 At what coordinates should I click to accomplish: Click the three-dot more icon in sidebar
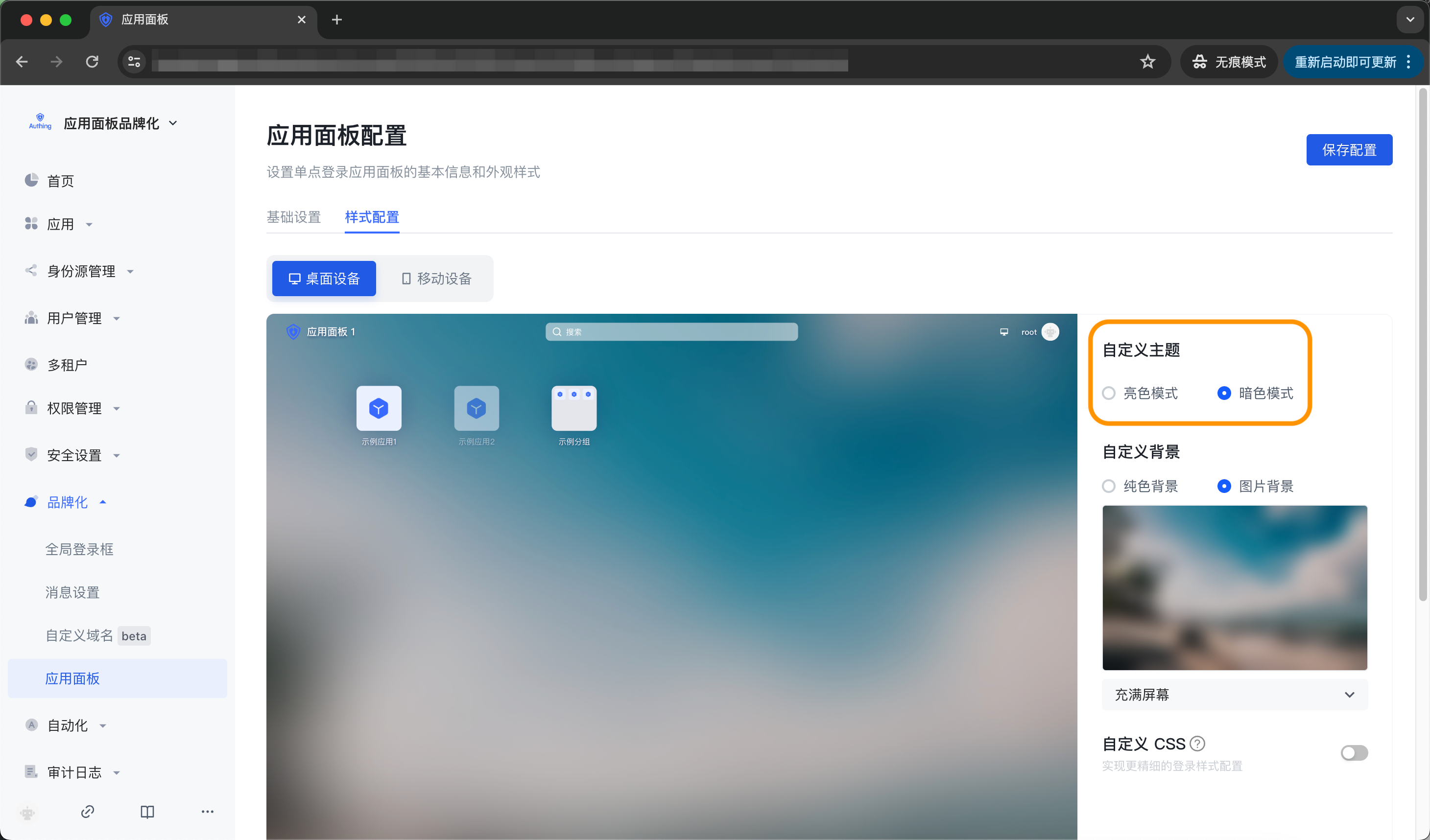tap(207, 812)
